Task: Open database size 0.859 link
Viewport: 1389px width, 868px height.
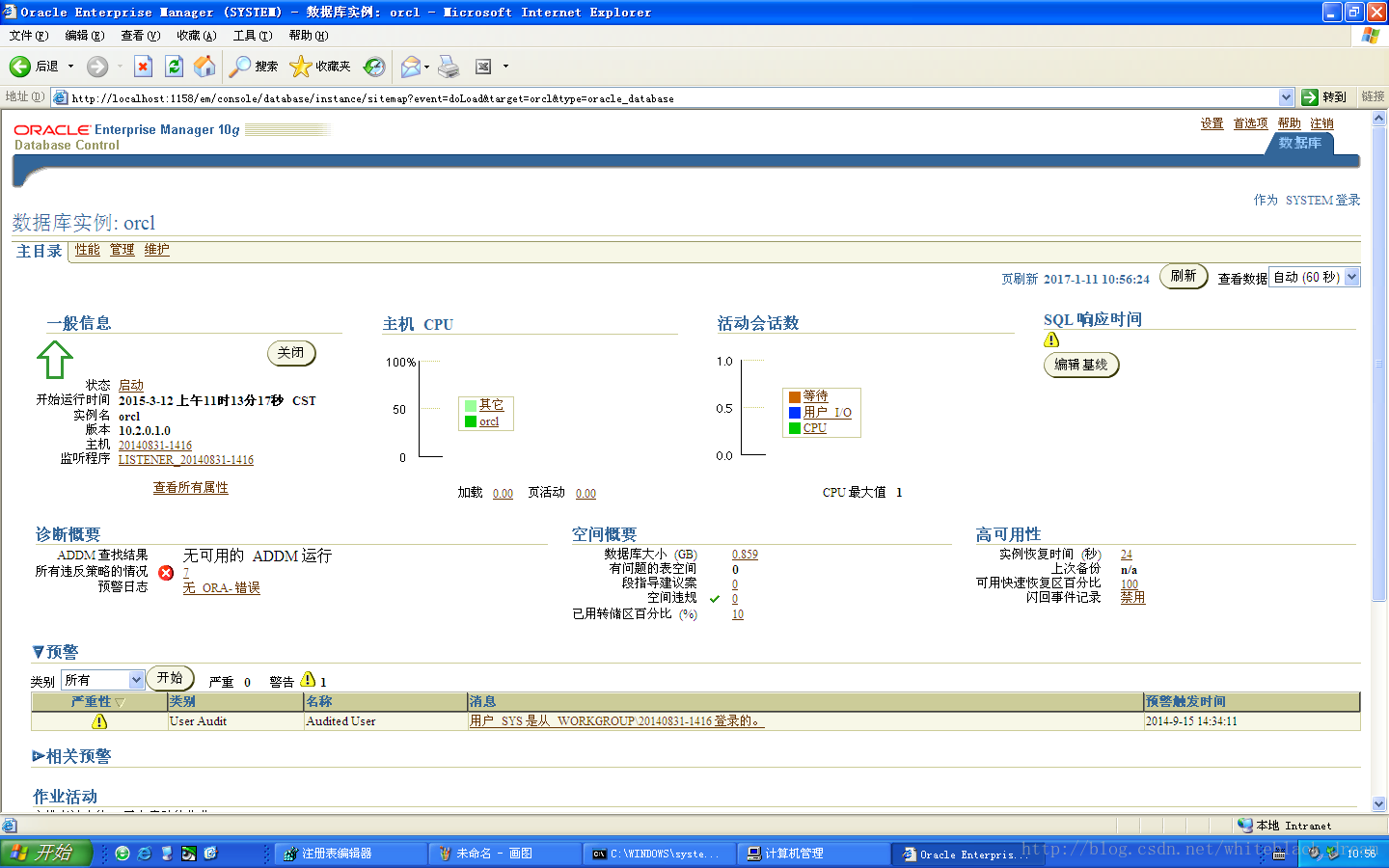Action: click(745, 555)
